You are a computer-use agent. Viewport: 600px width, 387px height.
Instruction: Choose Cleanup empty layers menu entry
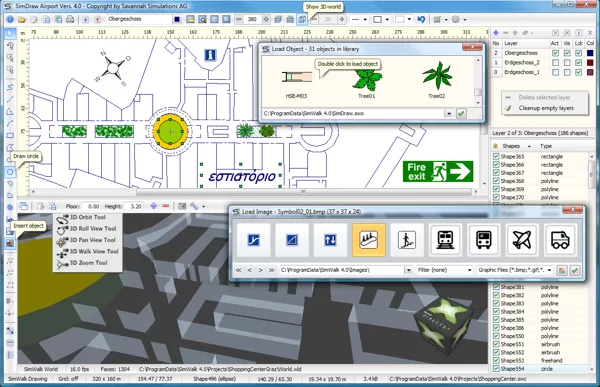[545, 108]
